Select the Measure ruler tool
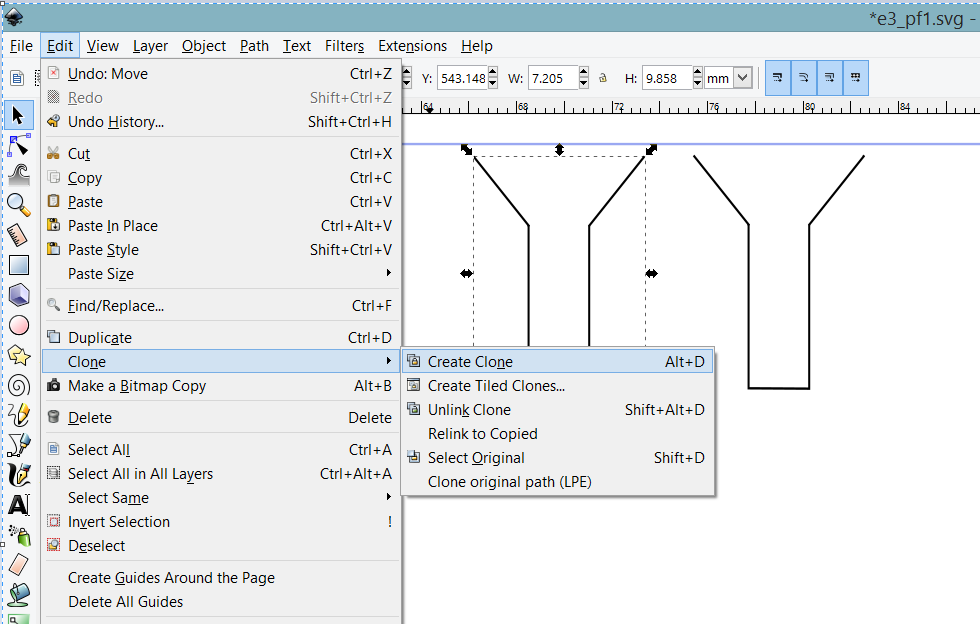The image size is (980, 624). point(19,235)
